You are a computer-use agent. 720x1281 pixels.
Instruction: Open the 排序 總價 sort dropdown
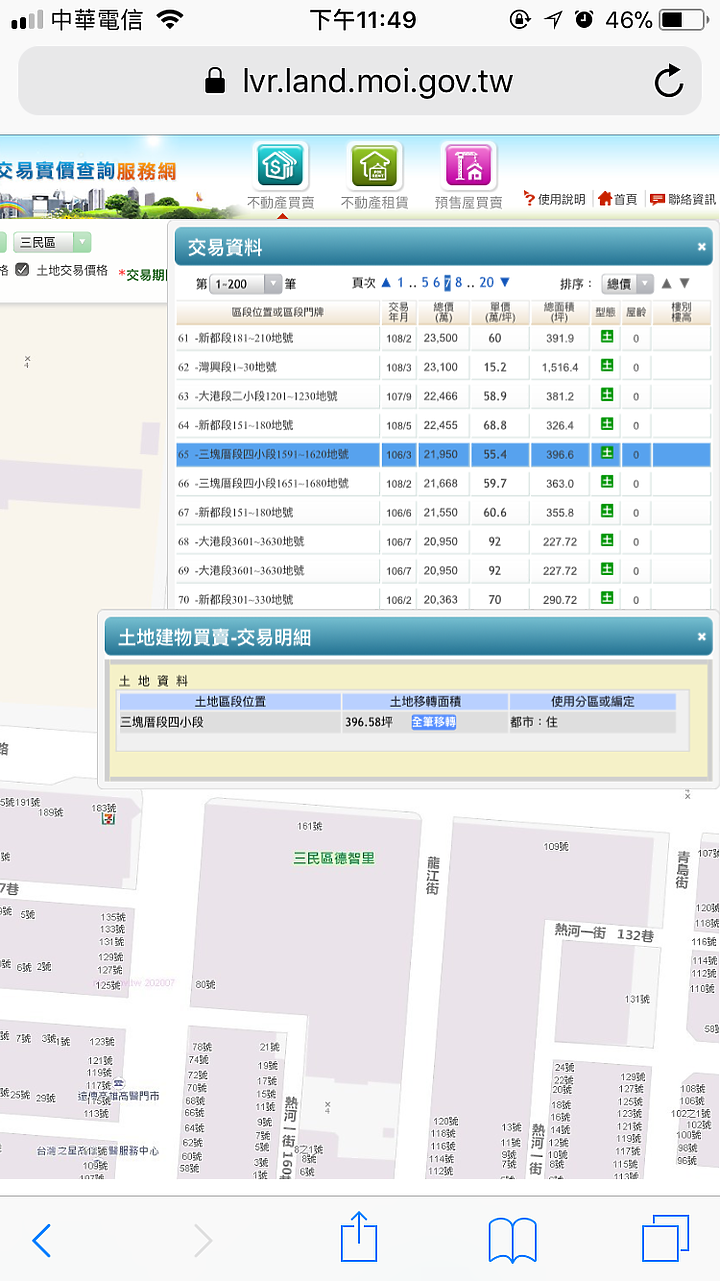[629, 284]
